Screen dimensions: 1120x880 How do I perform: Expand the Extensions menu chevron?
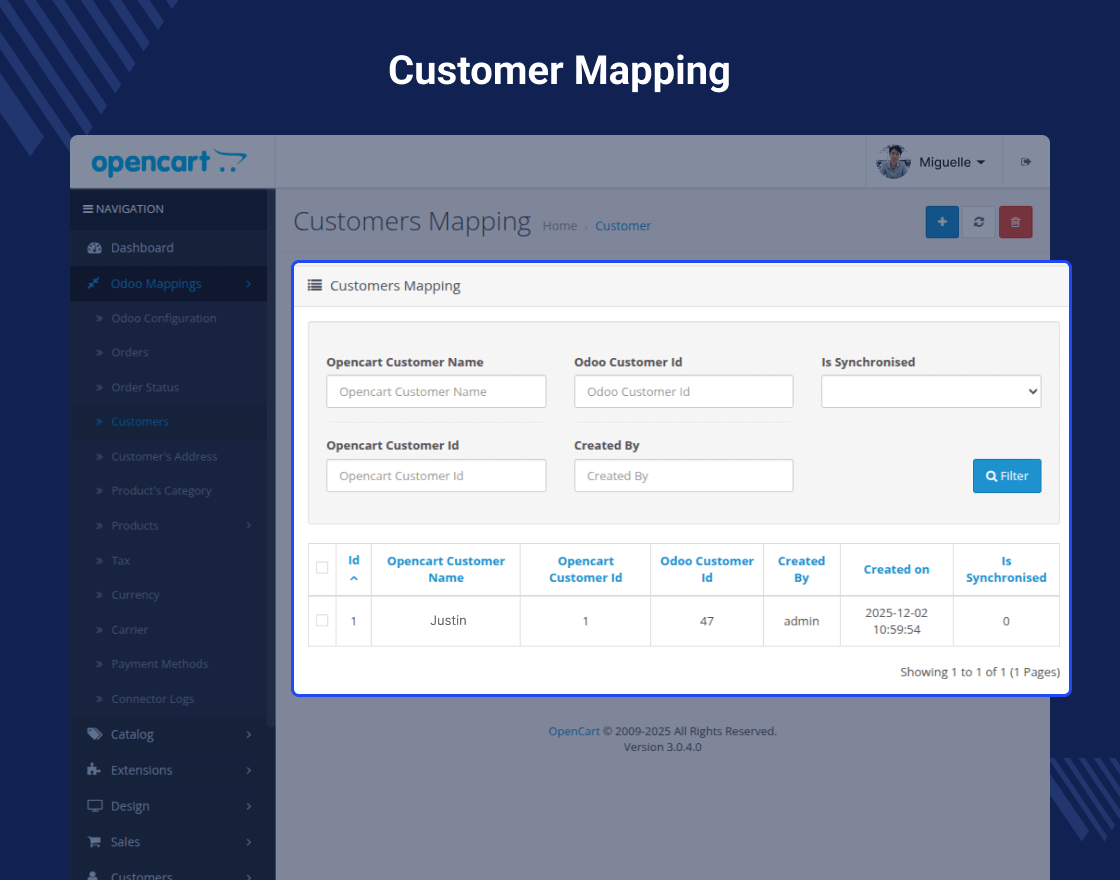249,770
